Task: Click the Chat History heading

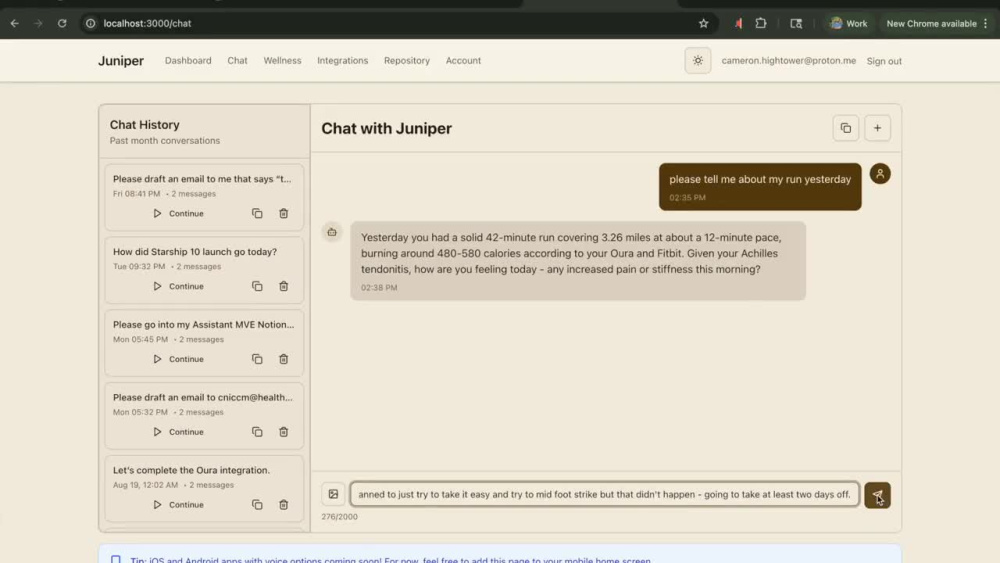Action: click(x=145, y=125)
